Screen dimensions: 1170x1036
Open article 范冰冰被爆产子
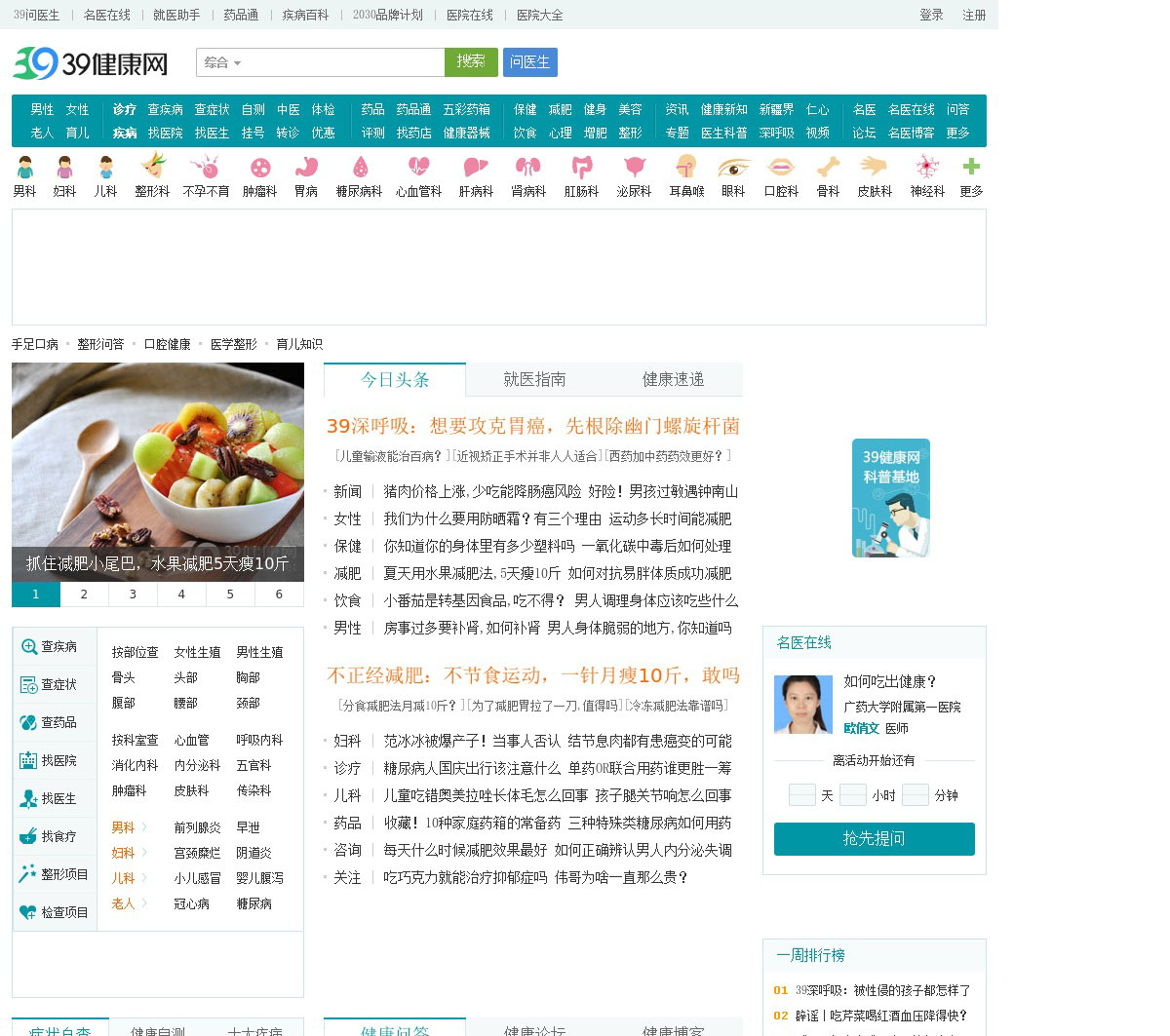(472, 741)
